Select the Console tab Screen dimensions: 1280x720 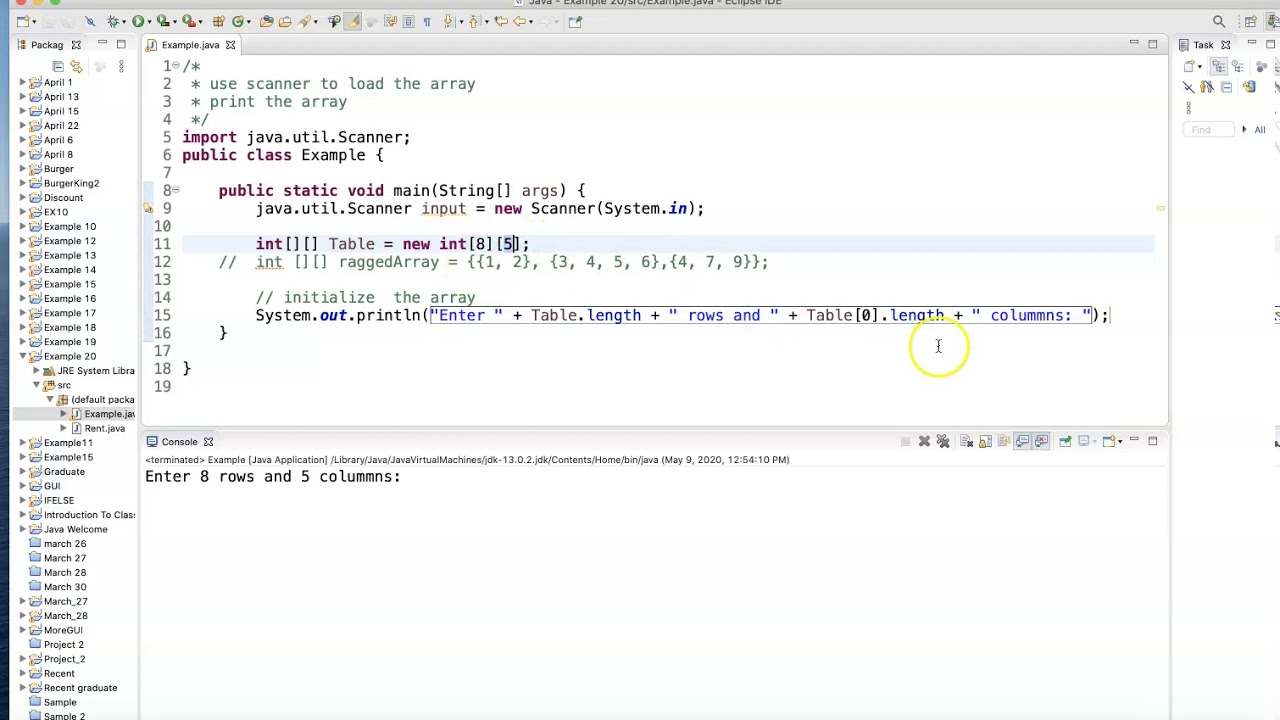179,441
